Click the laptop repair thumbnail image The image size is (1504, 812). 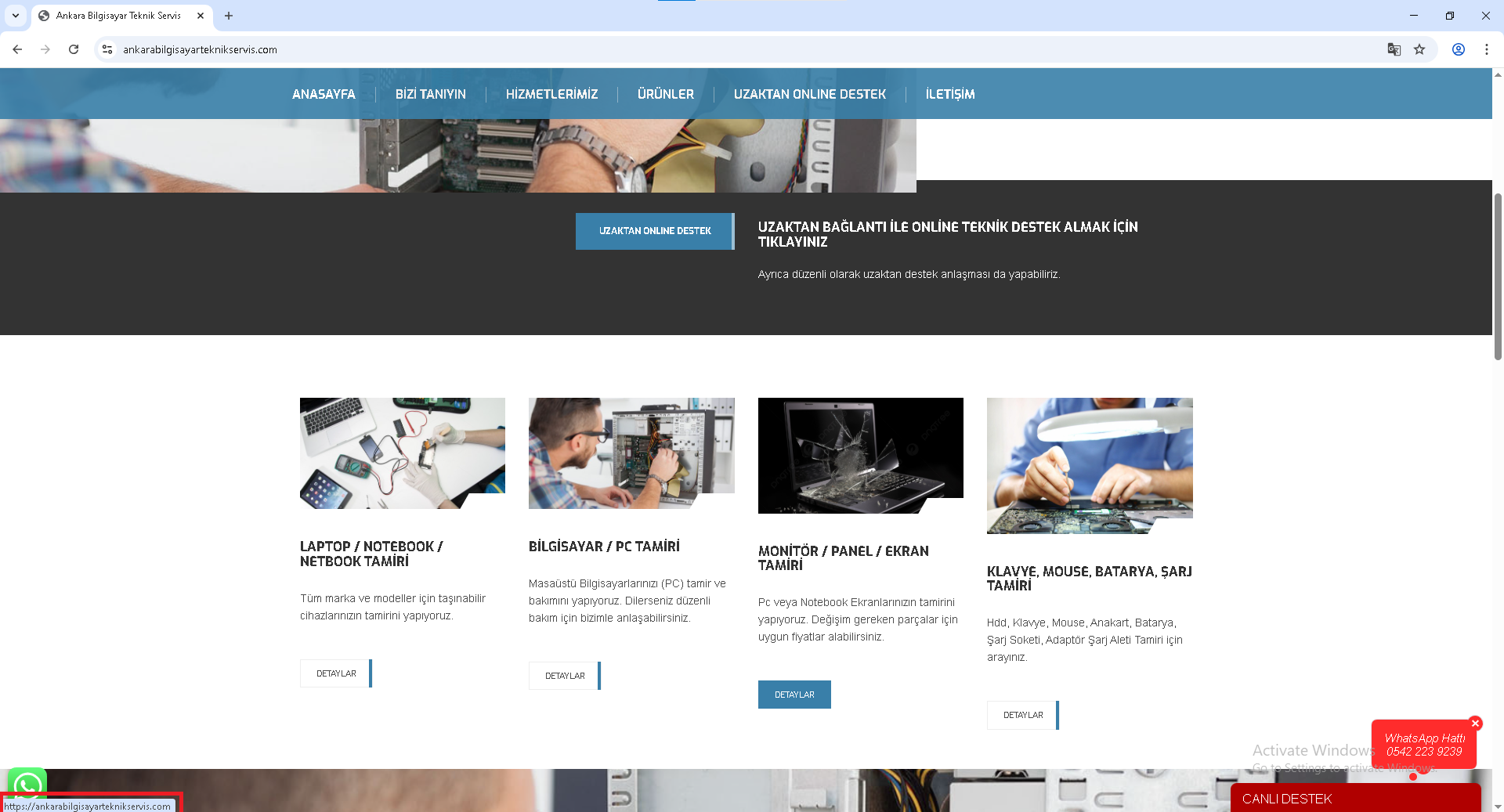402,453
